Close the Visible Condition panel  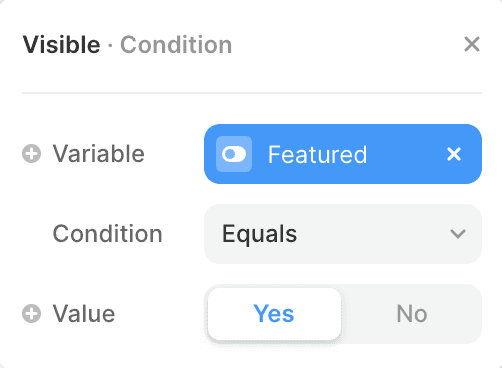[472, 44]
